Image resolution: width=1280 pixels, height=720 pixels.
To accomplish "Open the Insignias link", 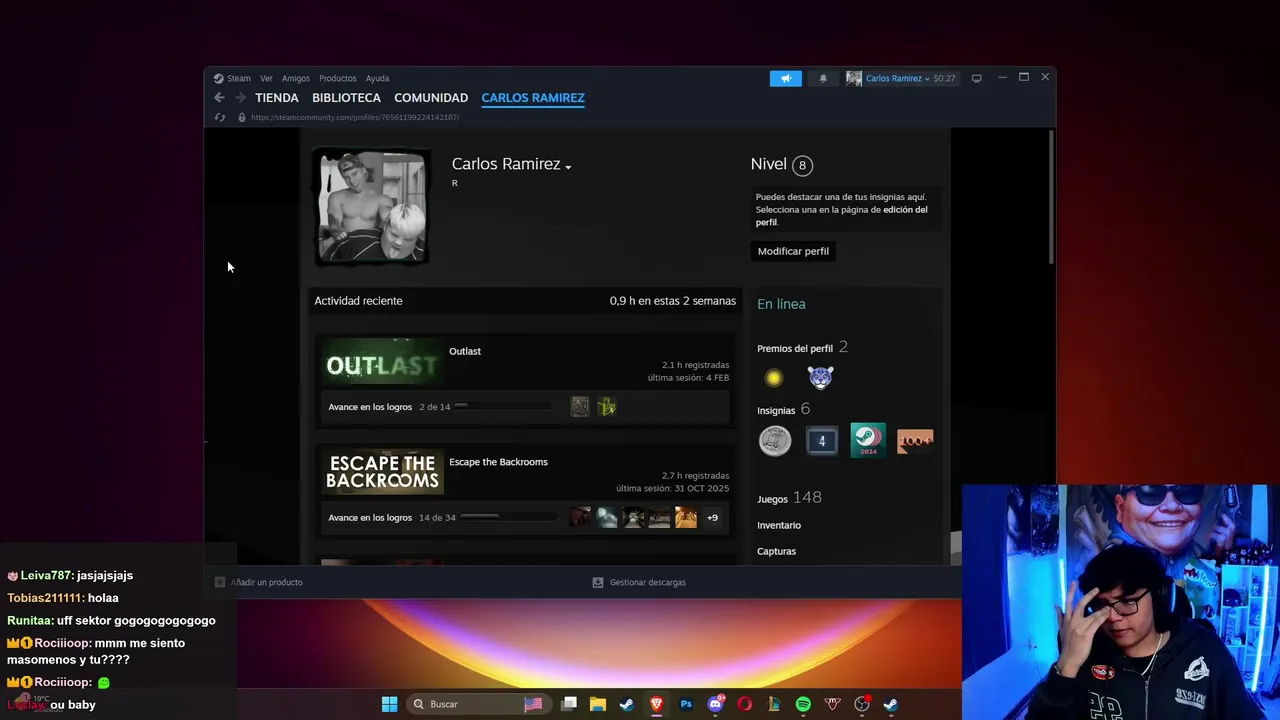I will pos(776,410).
